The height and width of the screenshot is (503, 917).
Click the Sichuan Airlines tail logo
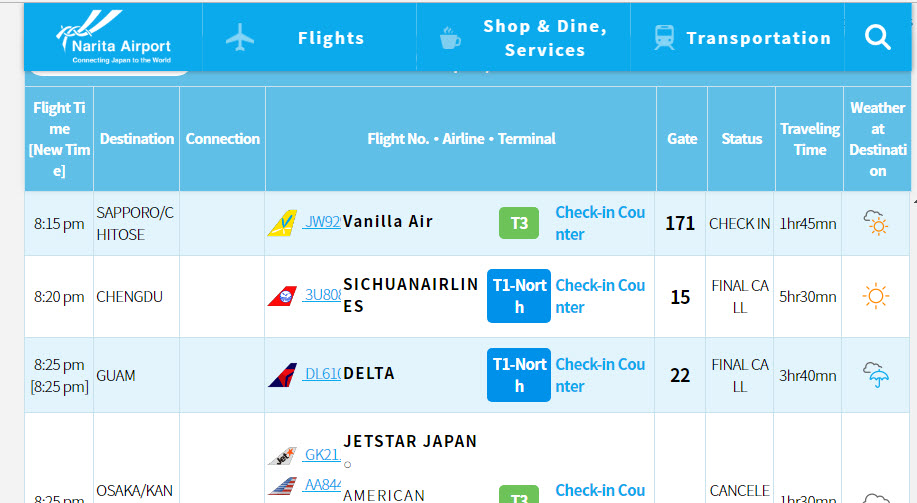(282, 295)
